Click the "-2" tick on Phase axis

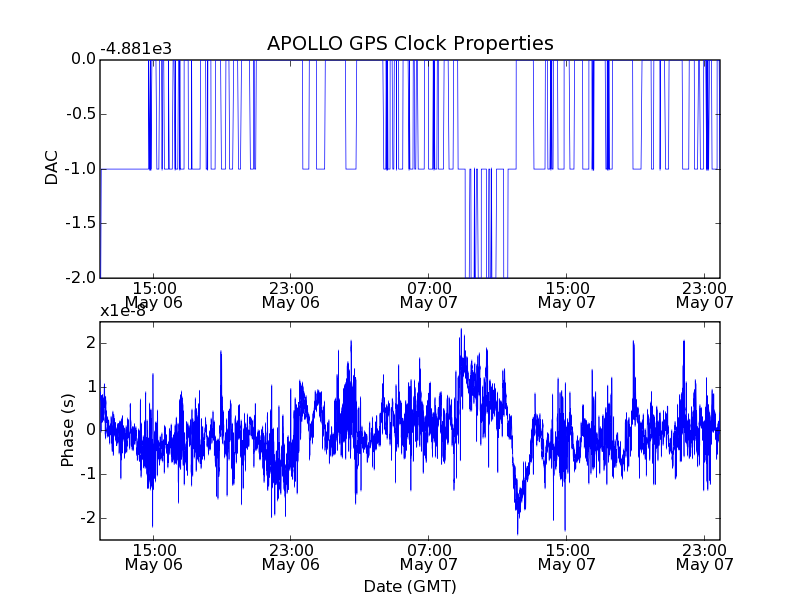(88, 518)
